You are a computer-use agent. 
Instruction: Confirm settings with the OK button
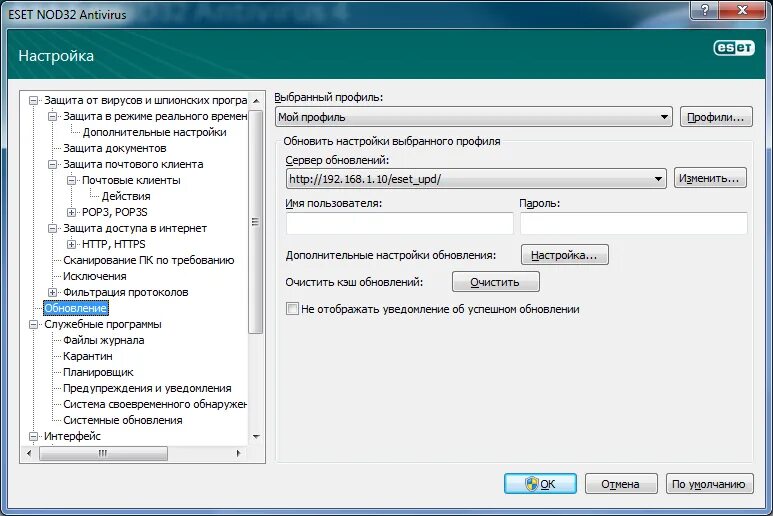pyautogui.click(x=540, y=484)
